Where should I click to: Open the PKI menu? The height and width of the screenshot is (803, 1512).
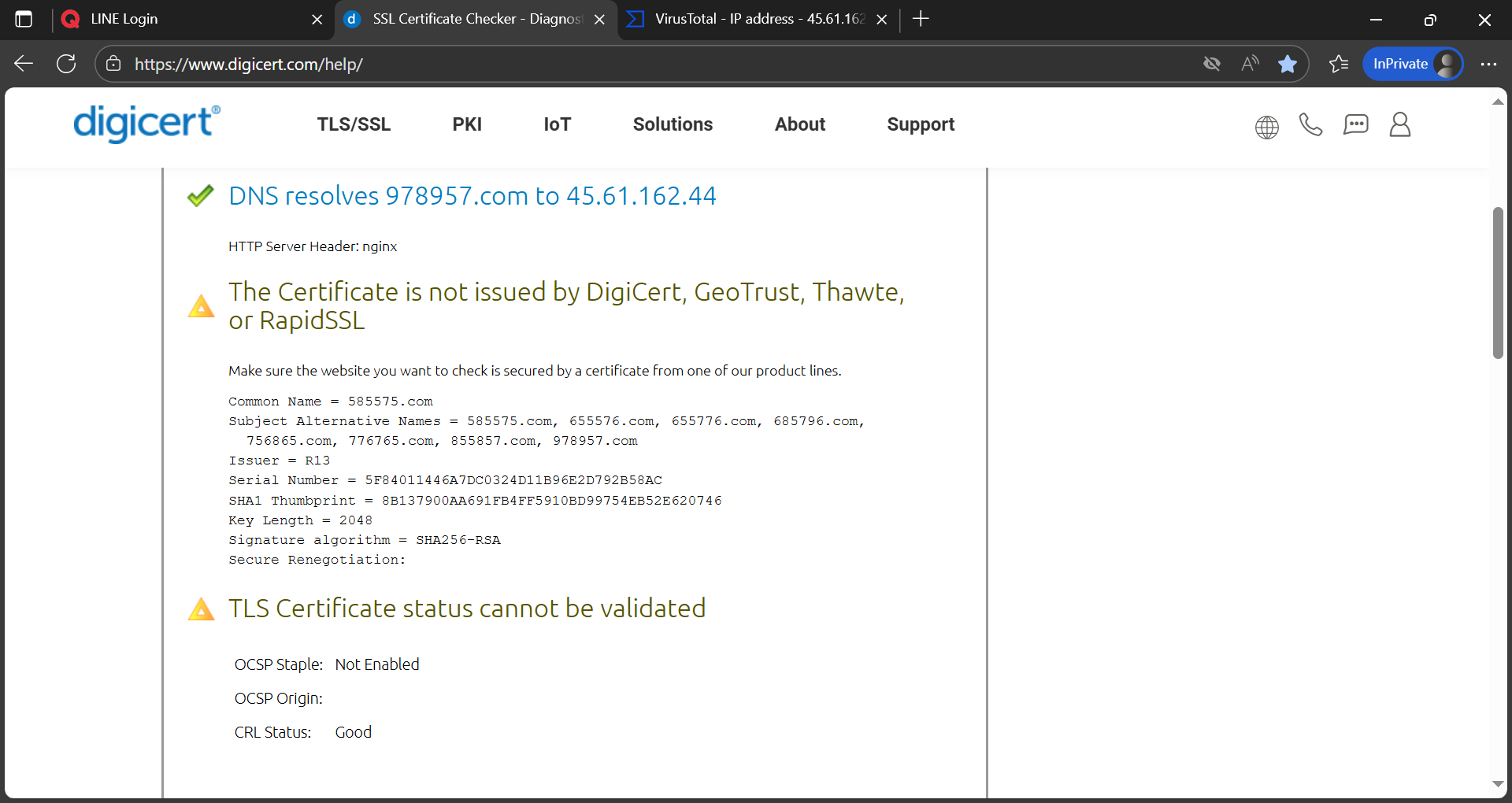(x=467, y=124)
